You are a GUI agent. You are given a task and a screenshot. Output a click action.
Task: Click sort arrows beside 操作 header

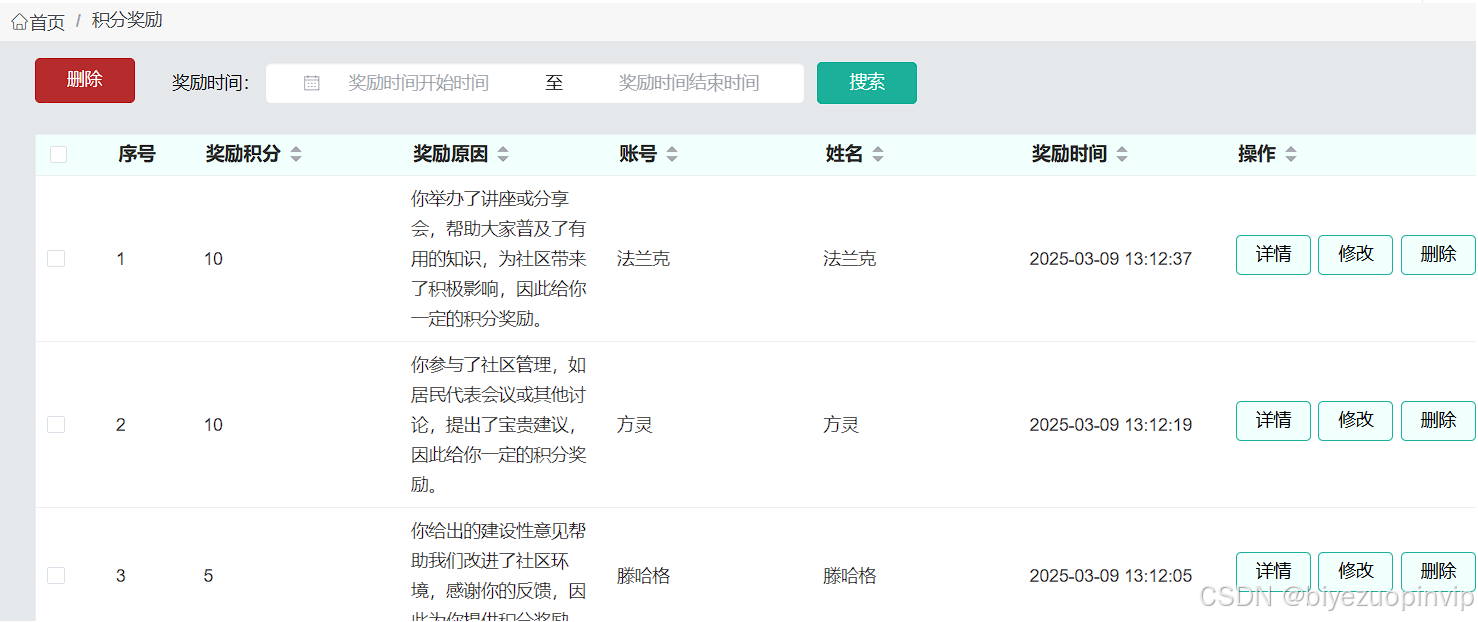[x=1291, y=154]
